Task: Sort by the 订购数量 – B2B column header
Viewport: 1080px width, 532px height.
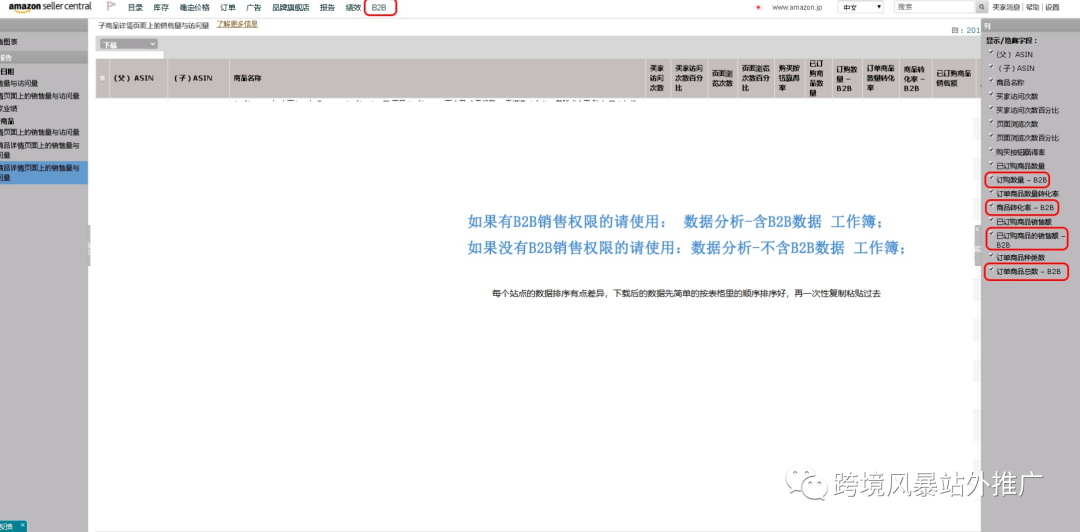Action: click(847, 79)
